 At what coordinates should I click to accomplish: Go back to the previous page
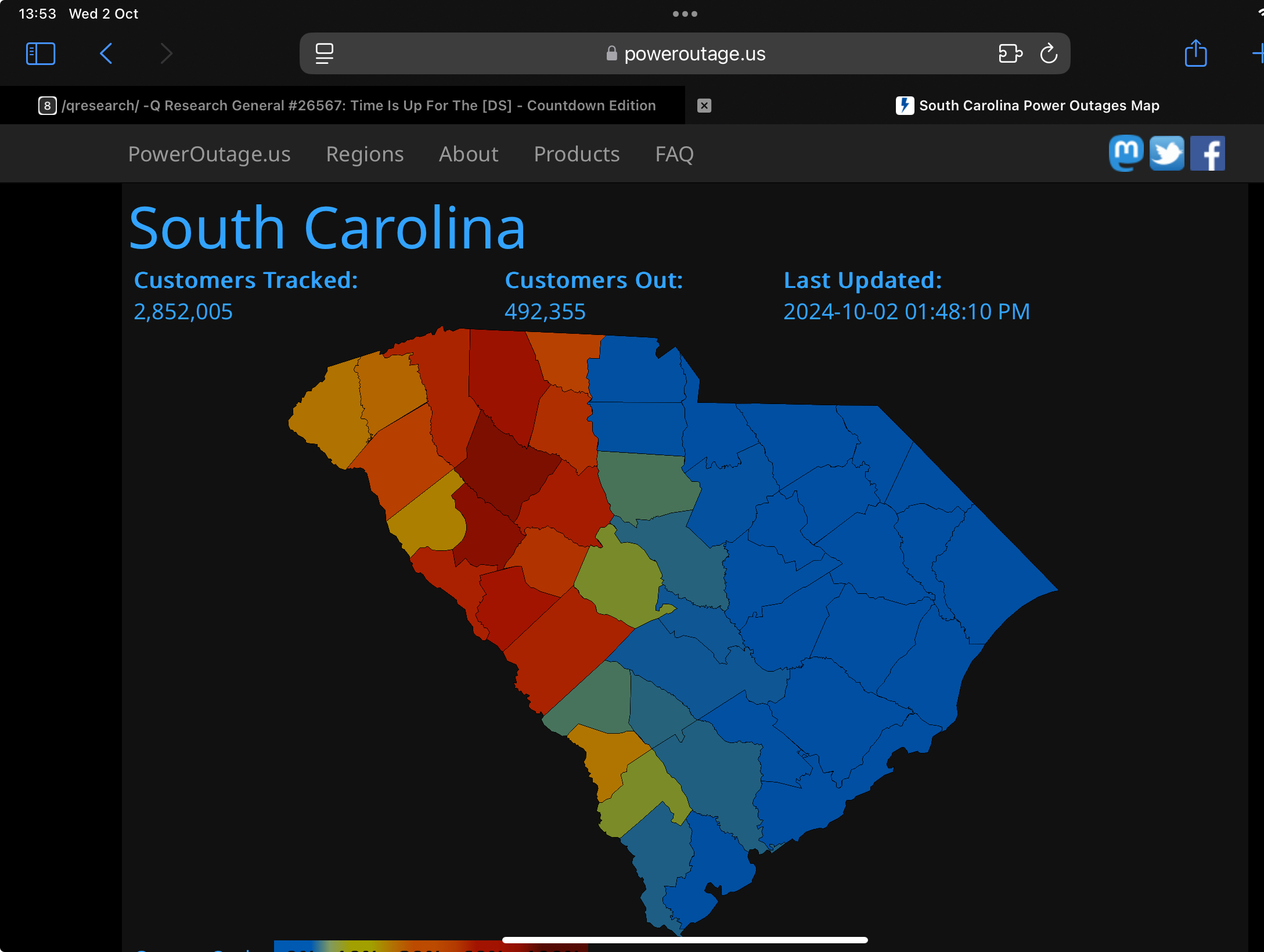pos(106,53)
